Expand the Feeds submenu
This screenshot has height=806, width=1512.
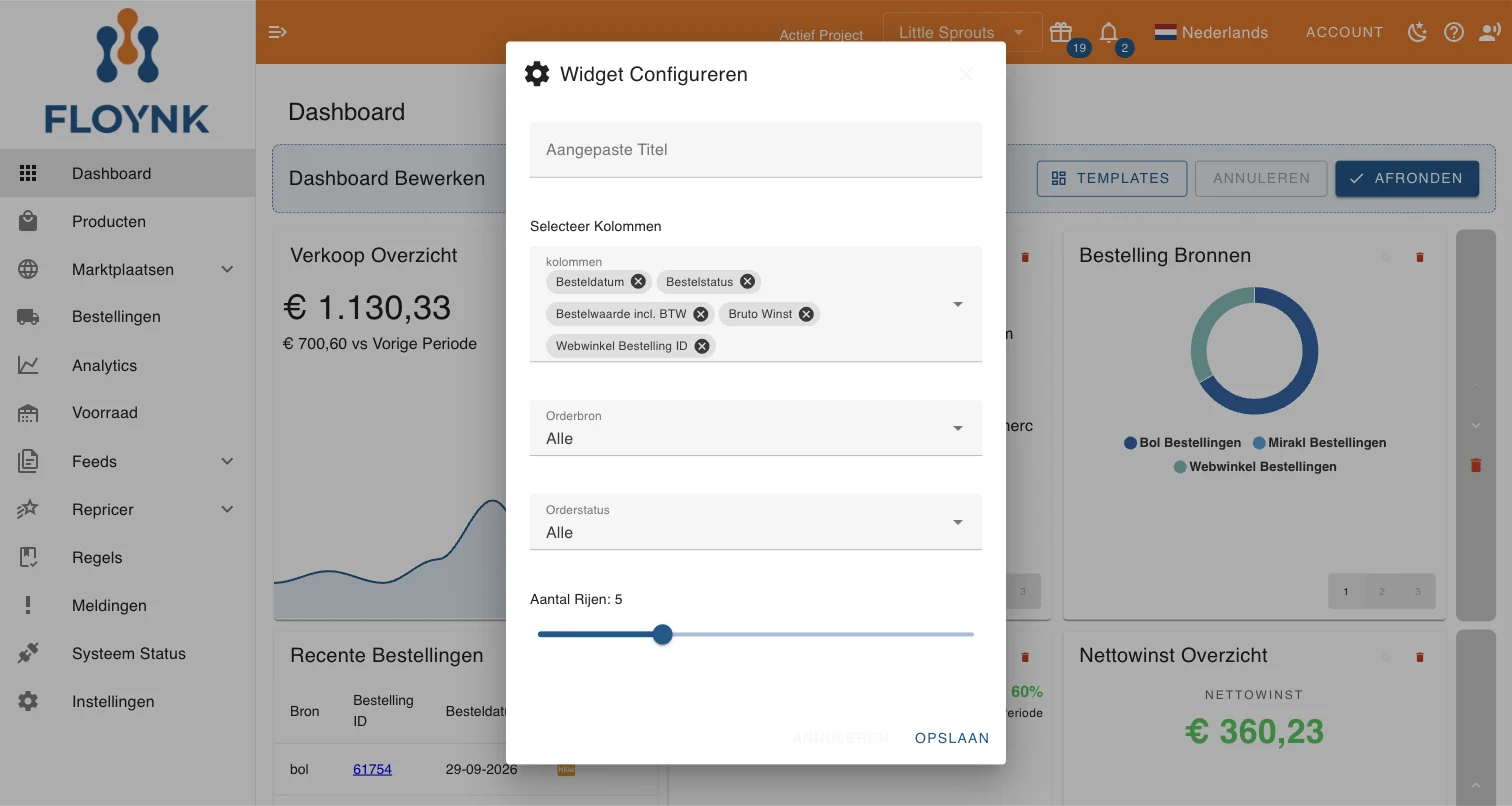227,461
